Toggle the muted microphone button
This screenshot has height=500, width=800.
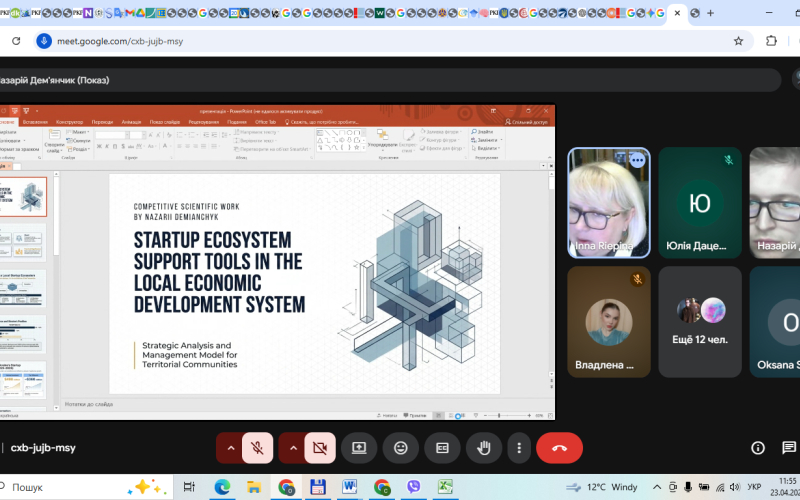[x=257, y=448]
